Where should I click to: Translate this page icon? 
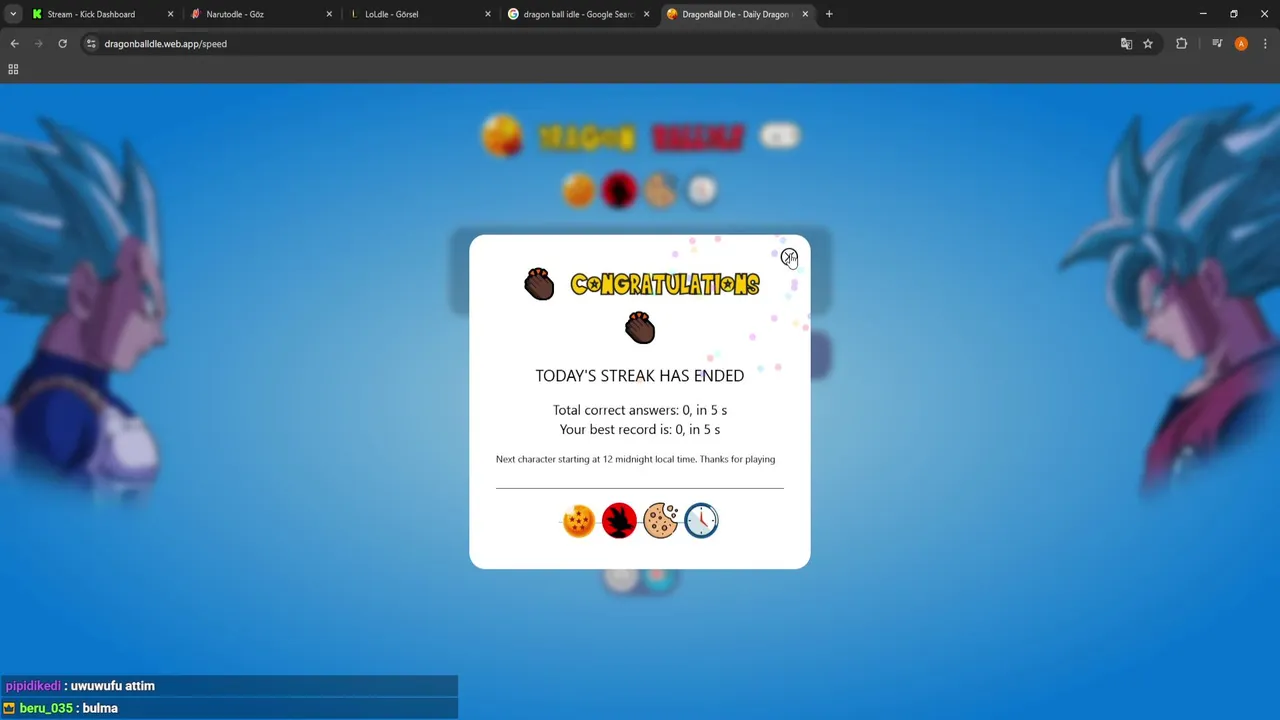click(1126, 44)
